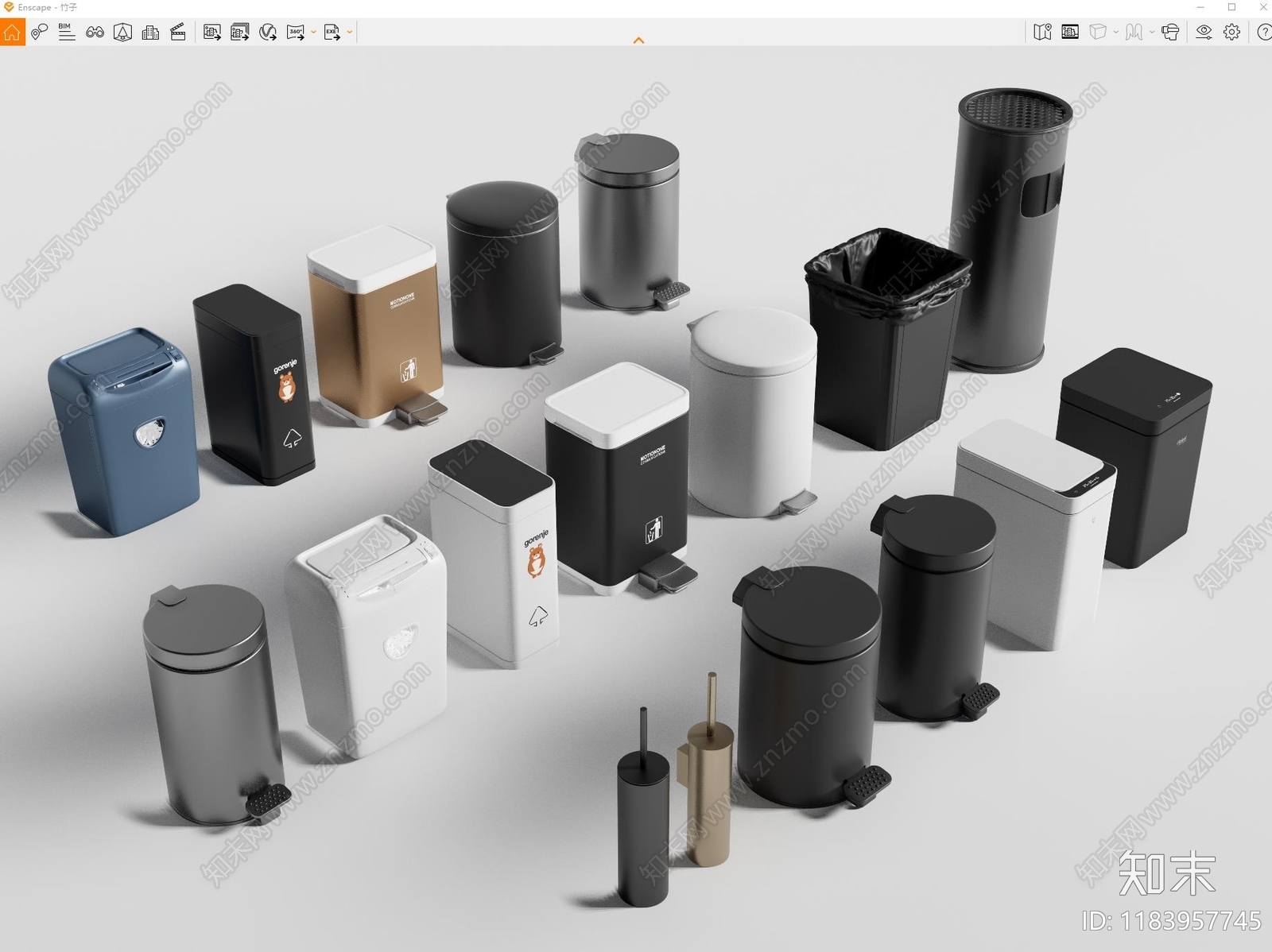The width and height of the screenshot is (1272, 952).
Task: Open the Enscape asset library
Action: click(x=122, y=32)
